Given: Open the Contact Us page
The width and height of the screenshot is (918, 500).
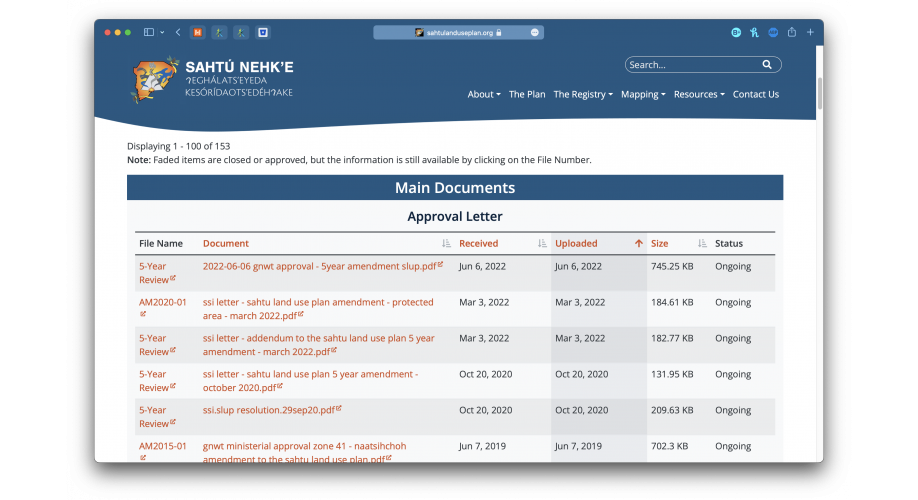Looking at the screenshot, I should (756, 94).
